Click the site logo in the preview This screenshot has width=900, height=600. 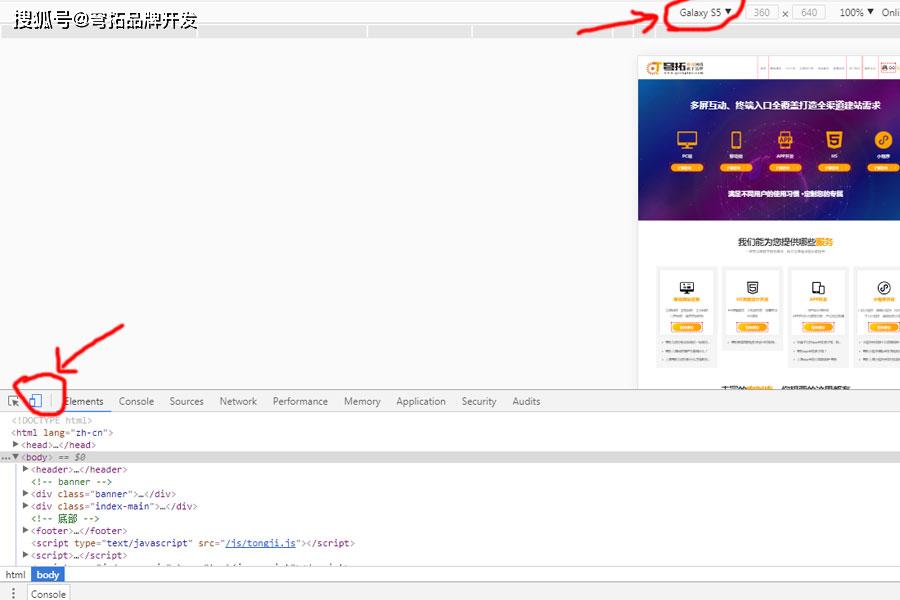click(675, 68)
